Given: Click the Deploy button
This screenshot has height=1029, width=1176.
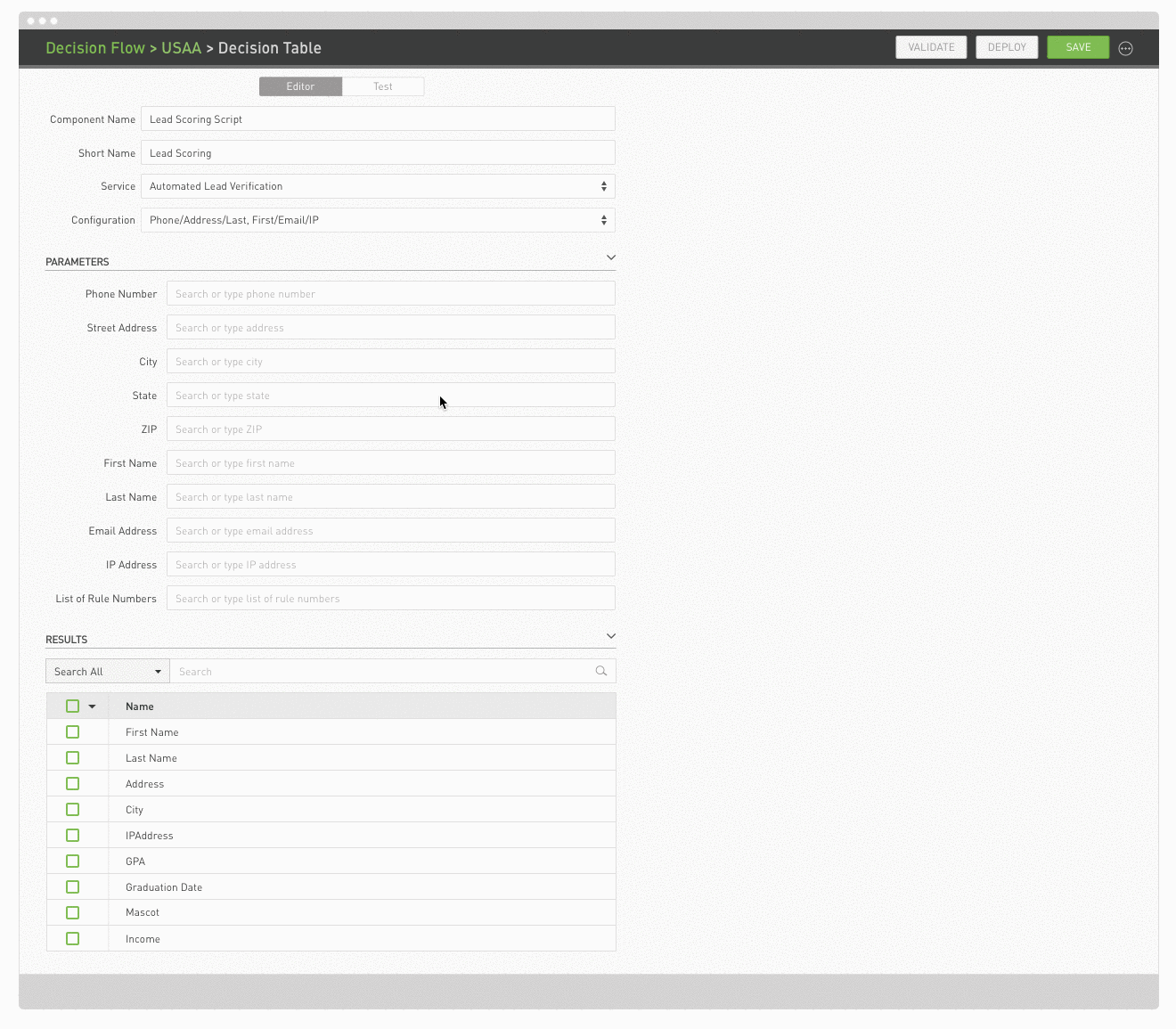Looking at the screenshot, I should pos(1007,47).
